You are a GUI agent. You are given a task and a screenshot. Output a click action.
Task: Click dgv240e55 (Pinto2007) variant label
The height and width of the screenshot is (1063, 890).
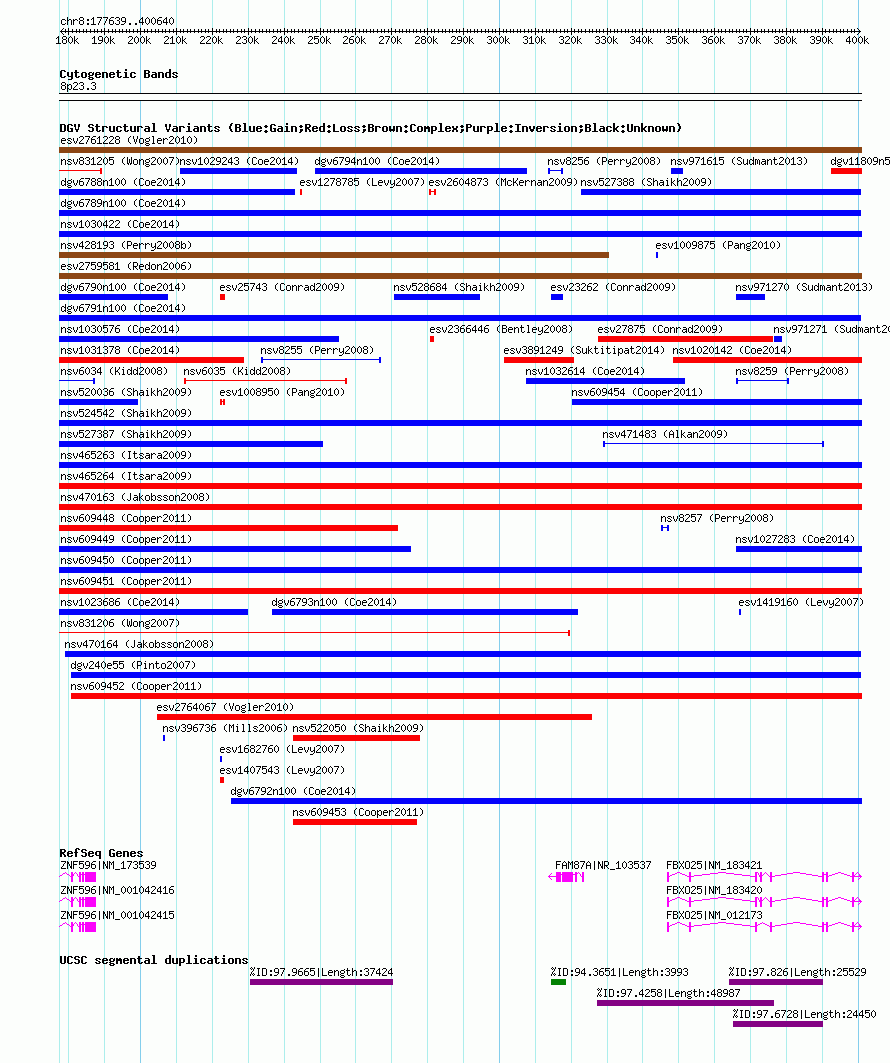(x=133, y=666)
